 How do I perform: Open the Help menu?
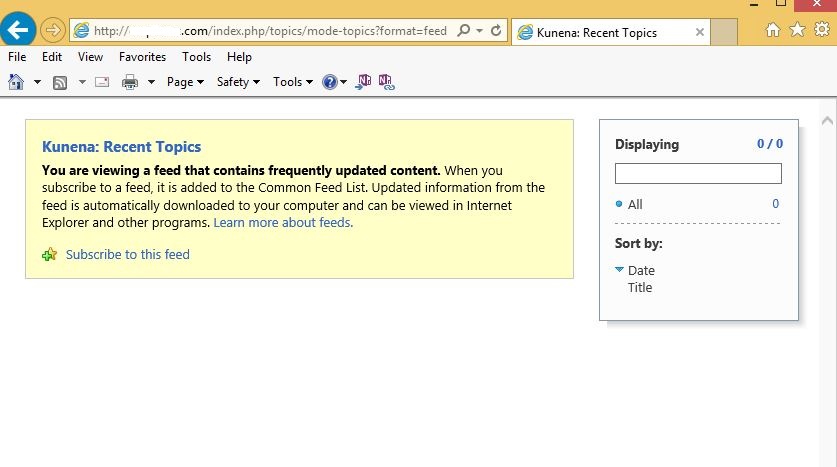(x=239, y=57)
